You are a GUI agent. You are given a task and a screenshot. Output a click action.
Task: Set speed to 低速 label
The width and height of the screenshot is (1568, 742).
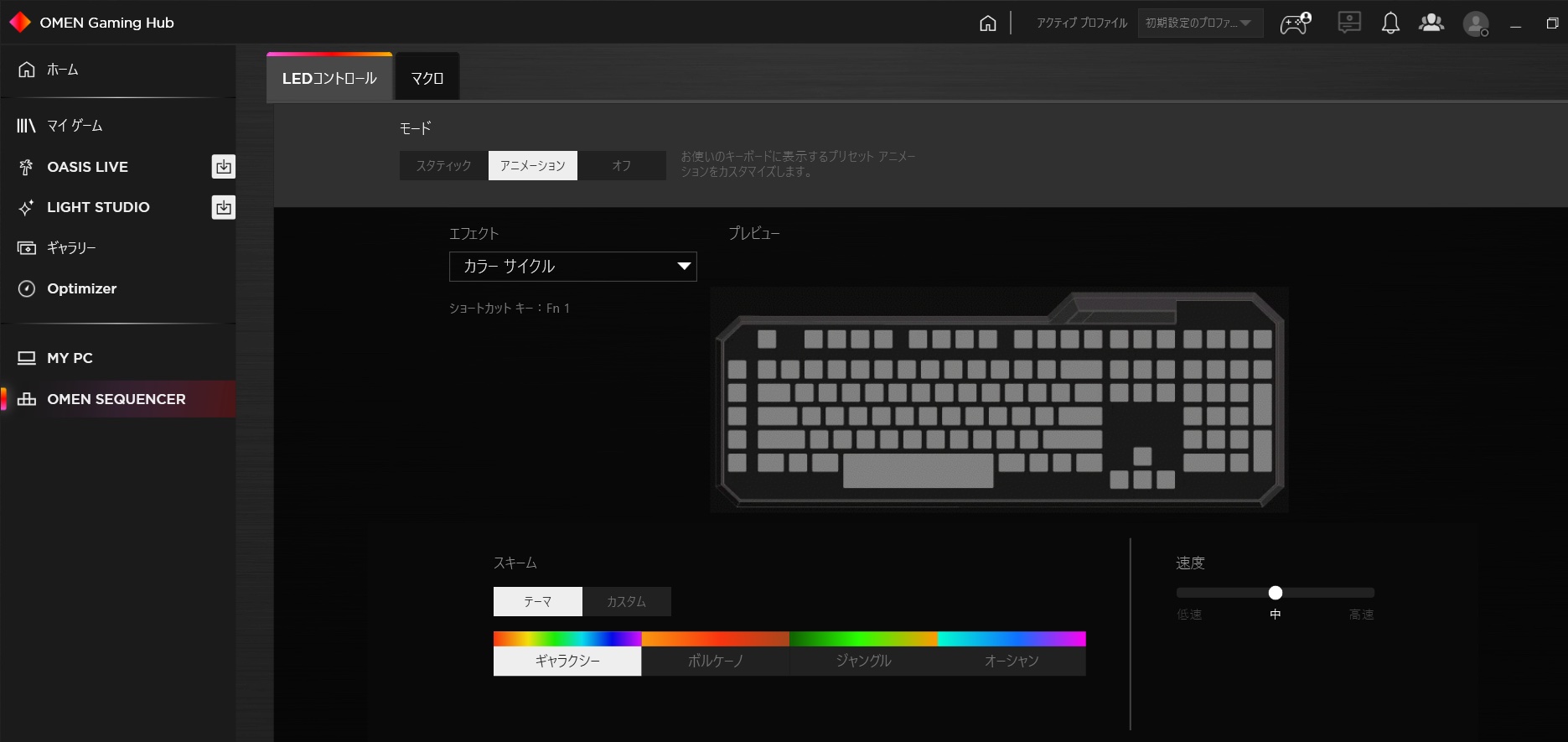[1189, 615]
